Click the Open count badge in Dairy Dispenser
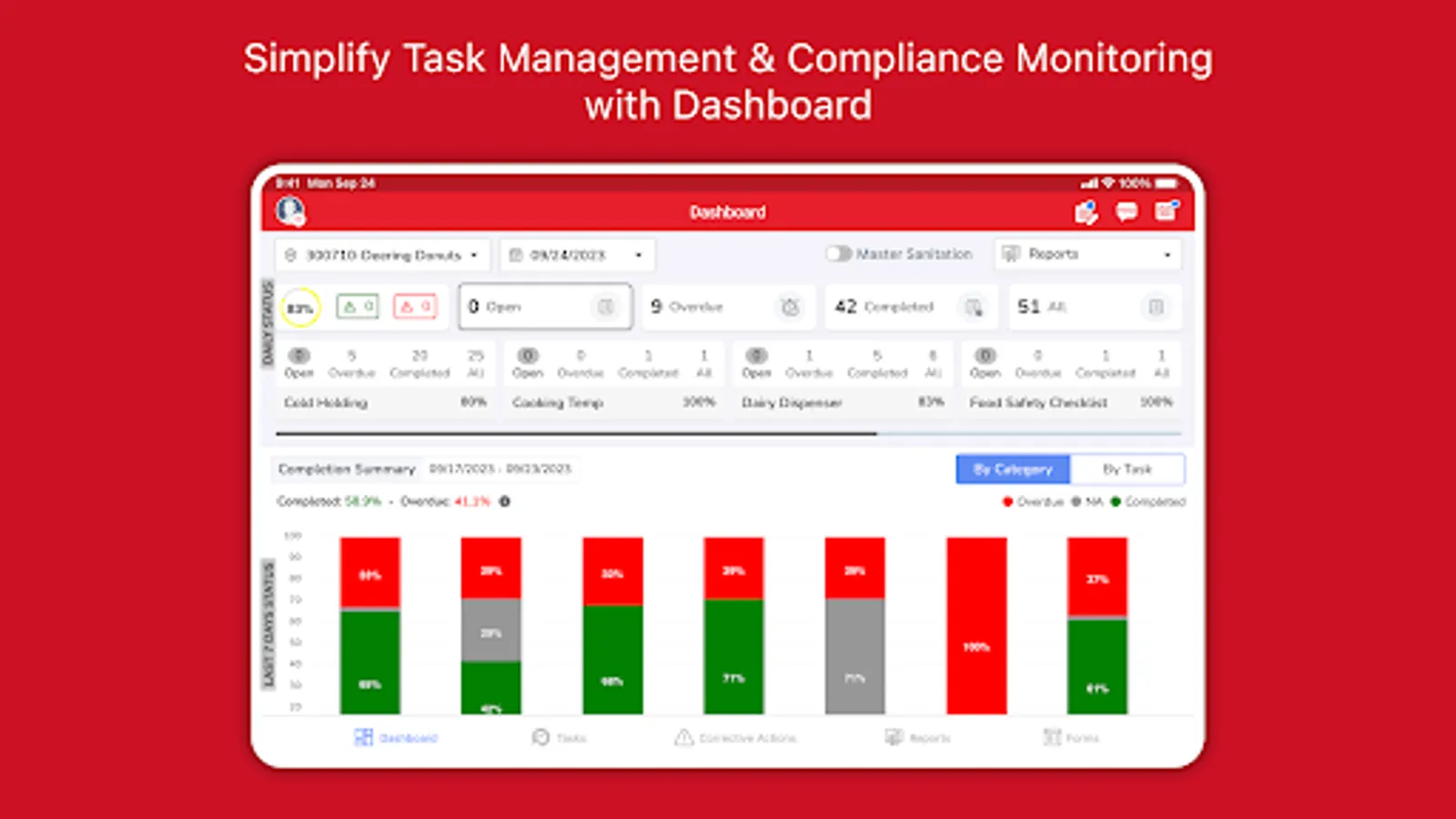 [756, 356]
